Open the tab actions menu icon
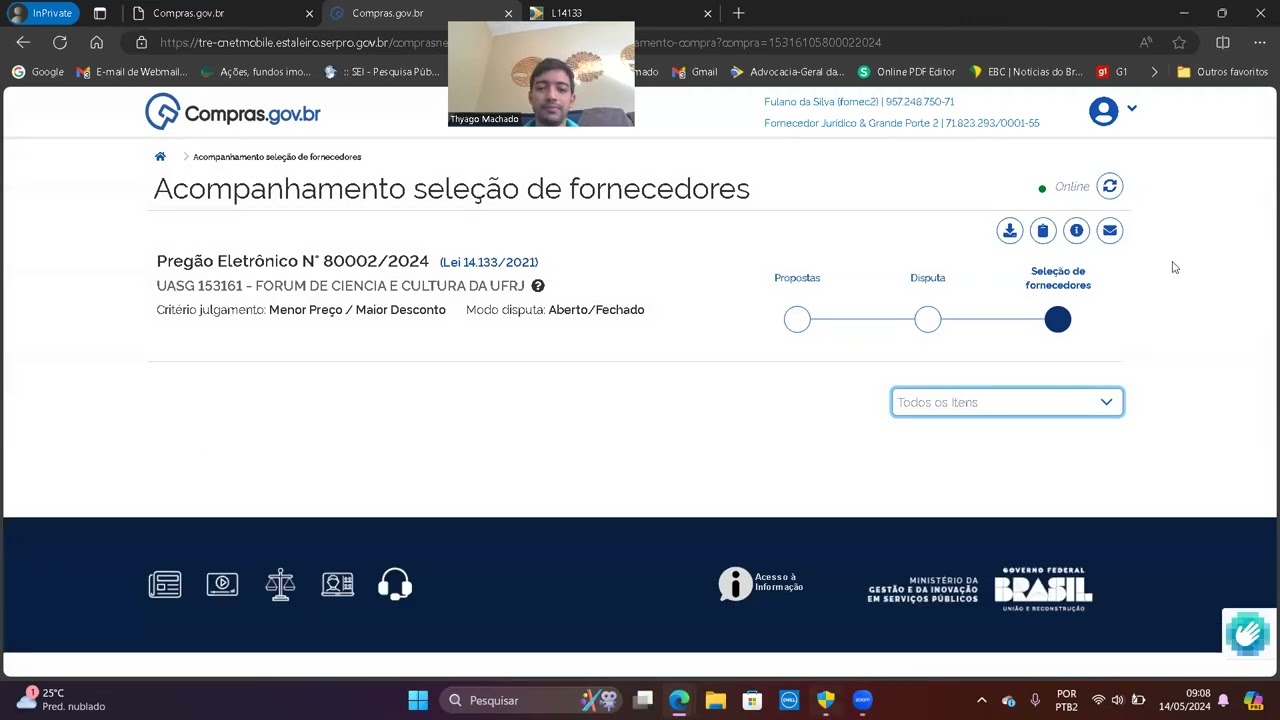Screen dimensions: 1280x720 click(100, 13)
